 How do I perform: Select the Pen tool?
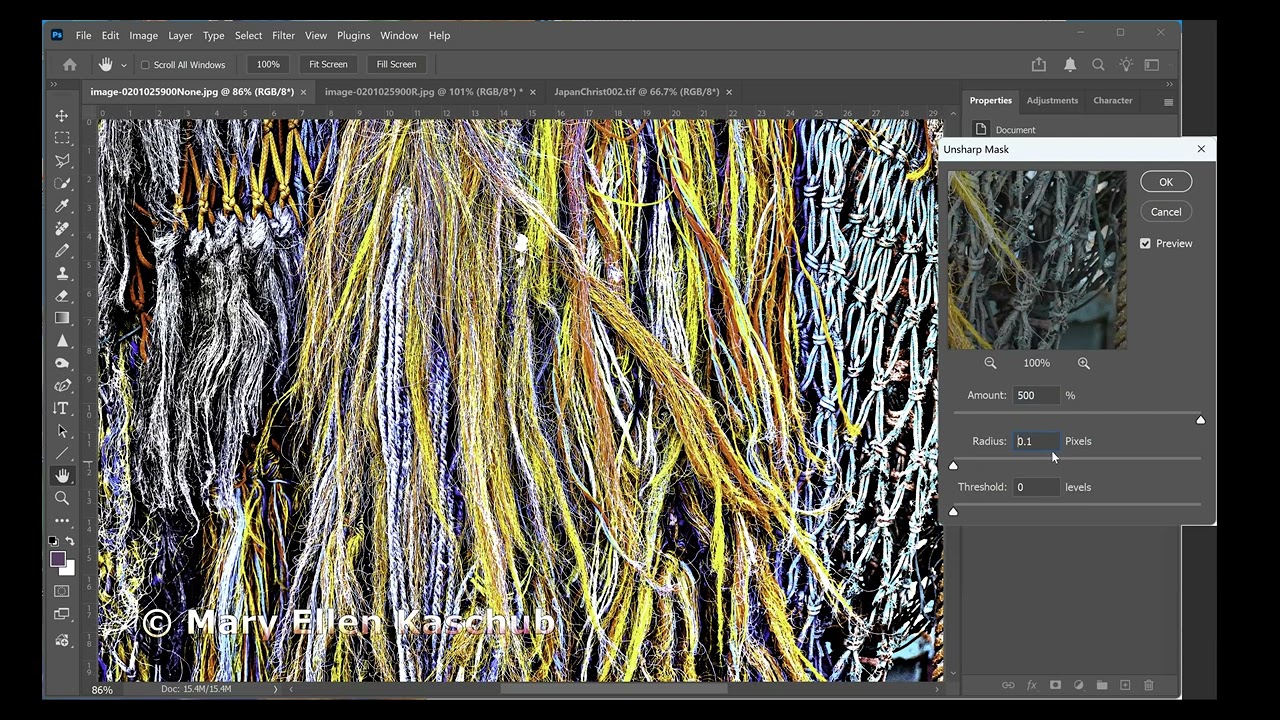(x=62, y=386)
